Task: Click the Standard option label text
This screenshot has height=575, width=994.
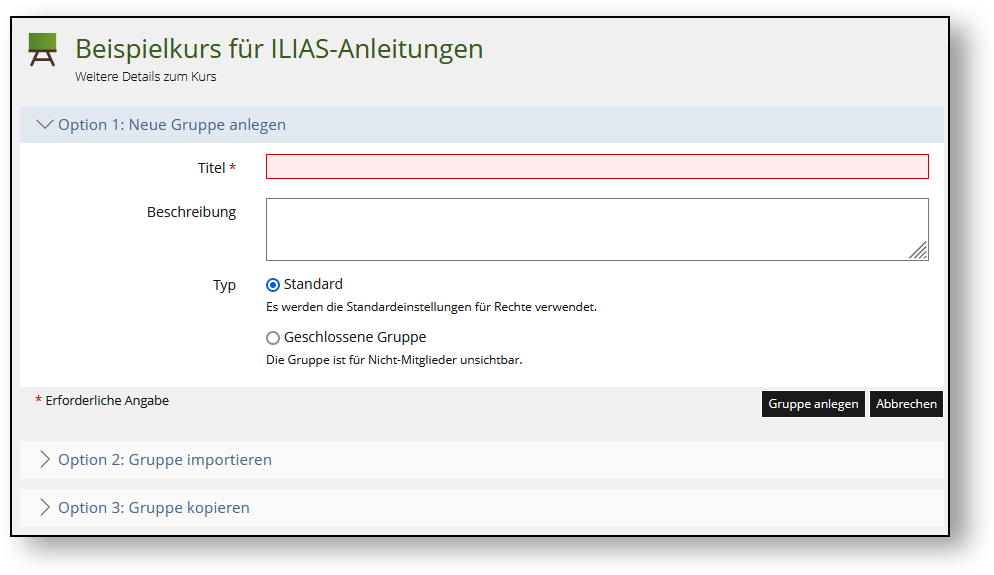Action: click(313, 284)
